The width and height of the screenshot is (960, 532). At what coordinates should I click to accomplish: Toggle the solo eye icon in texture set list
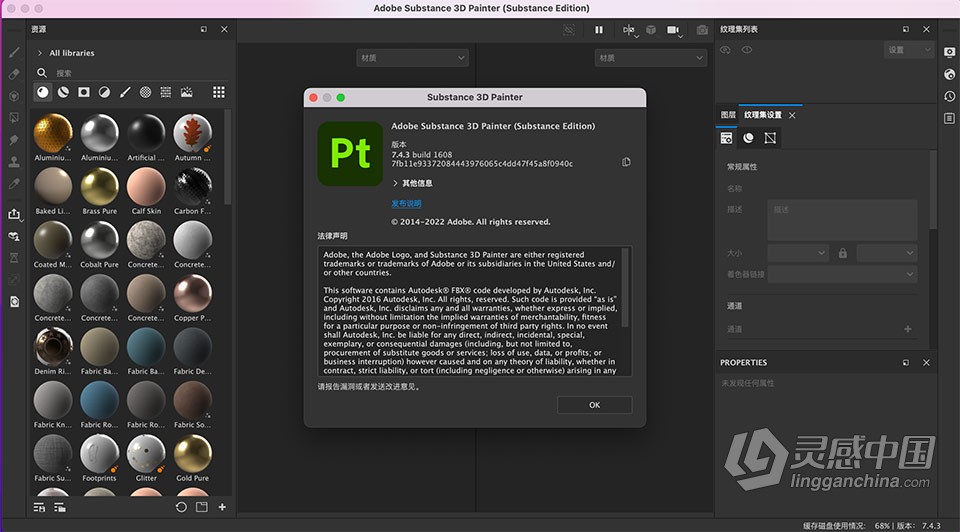pos(747,50)
